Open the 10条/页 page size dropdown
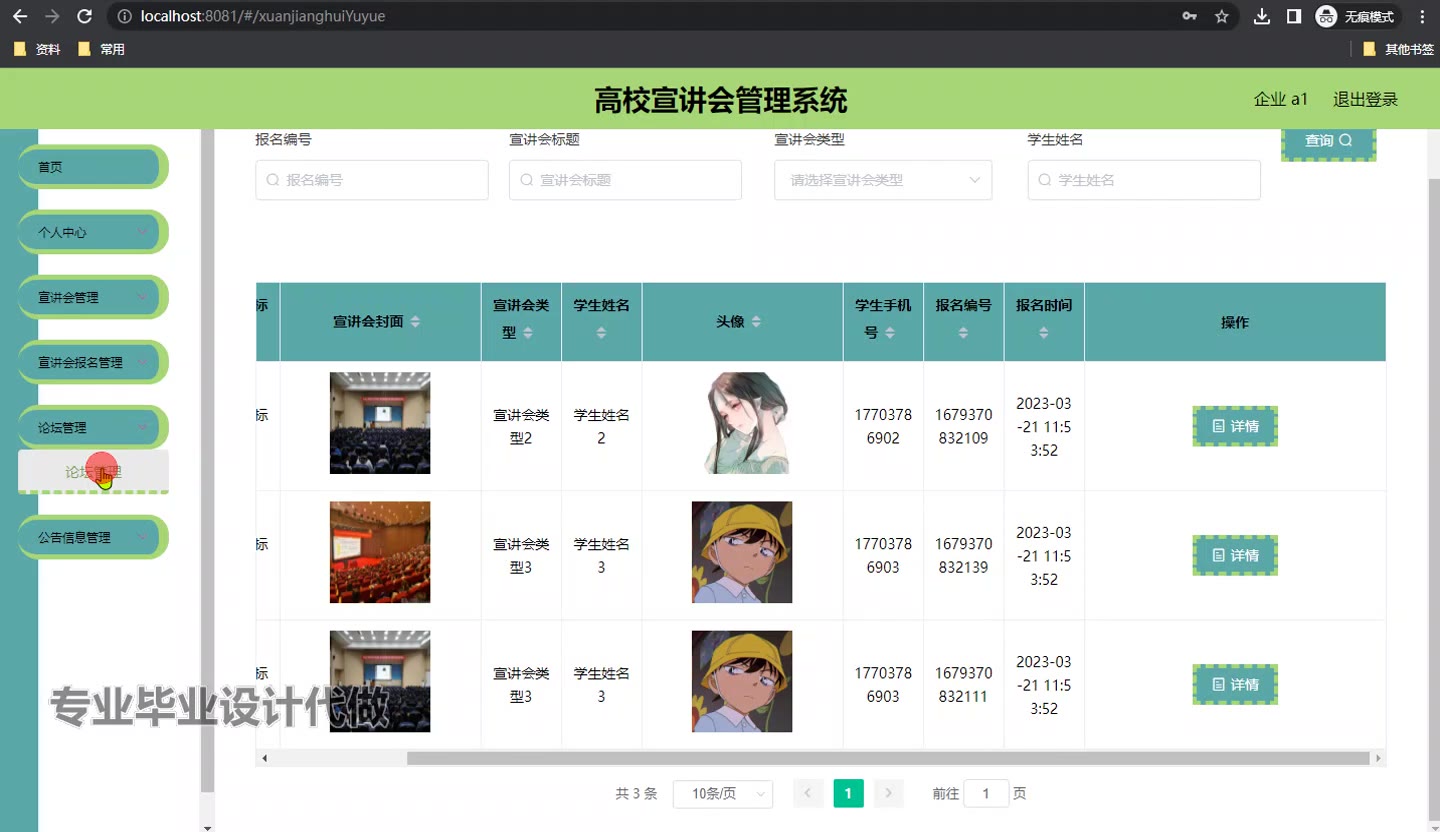 coord(723,793)
